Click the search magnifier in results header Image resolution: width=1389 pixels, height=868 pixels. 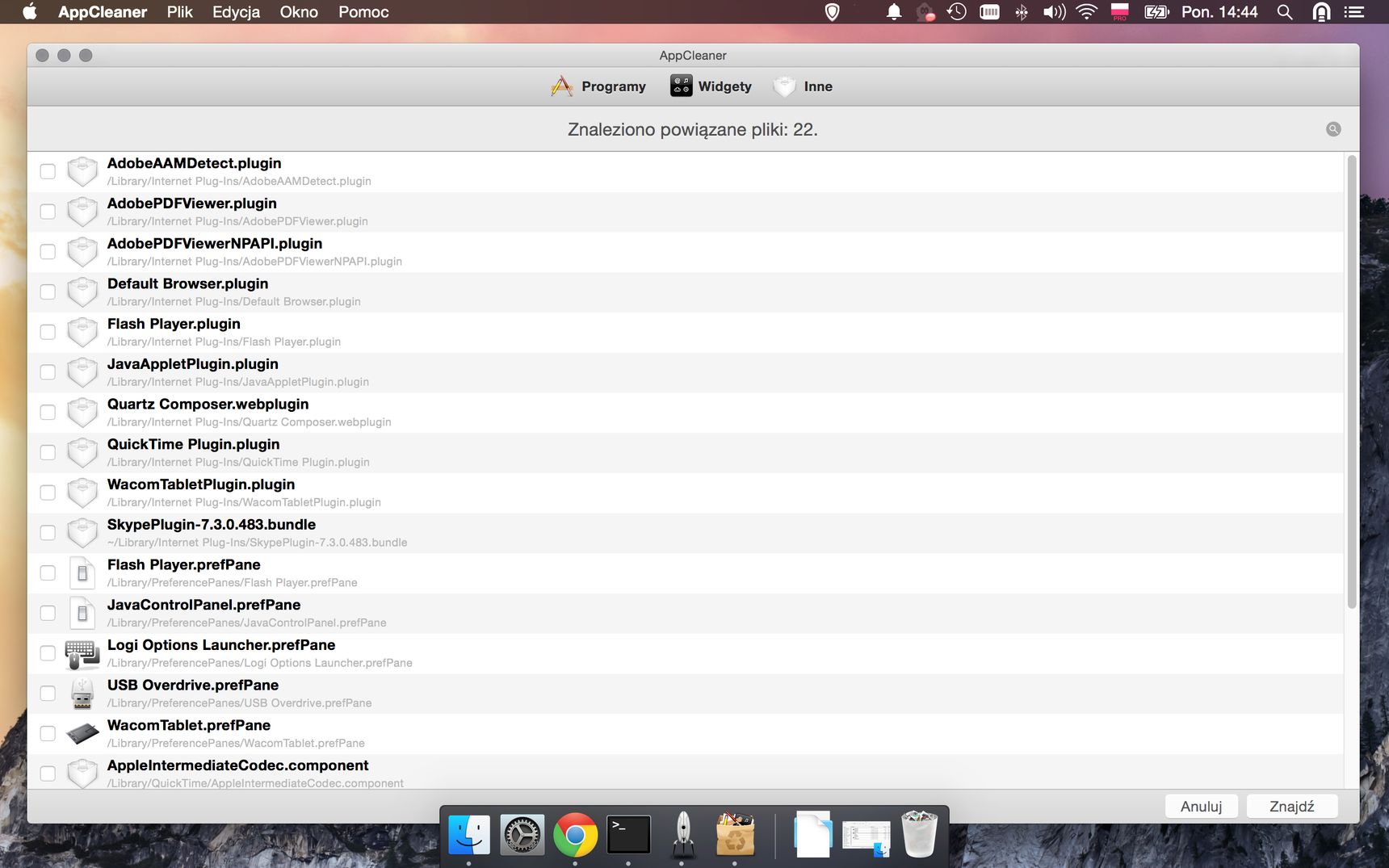[1333, 129]
